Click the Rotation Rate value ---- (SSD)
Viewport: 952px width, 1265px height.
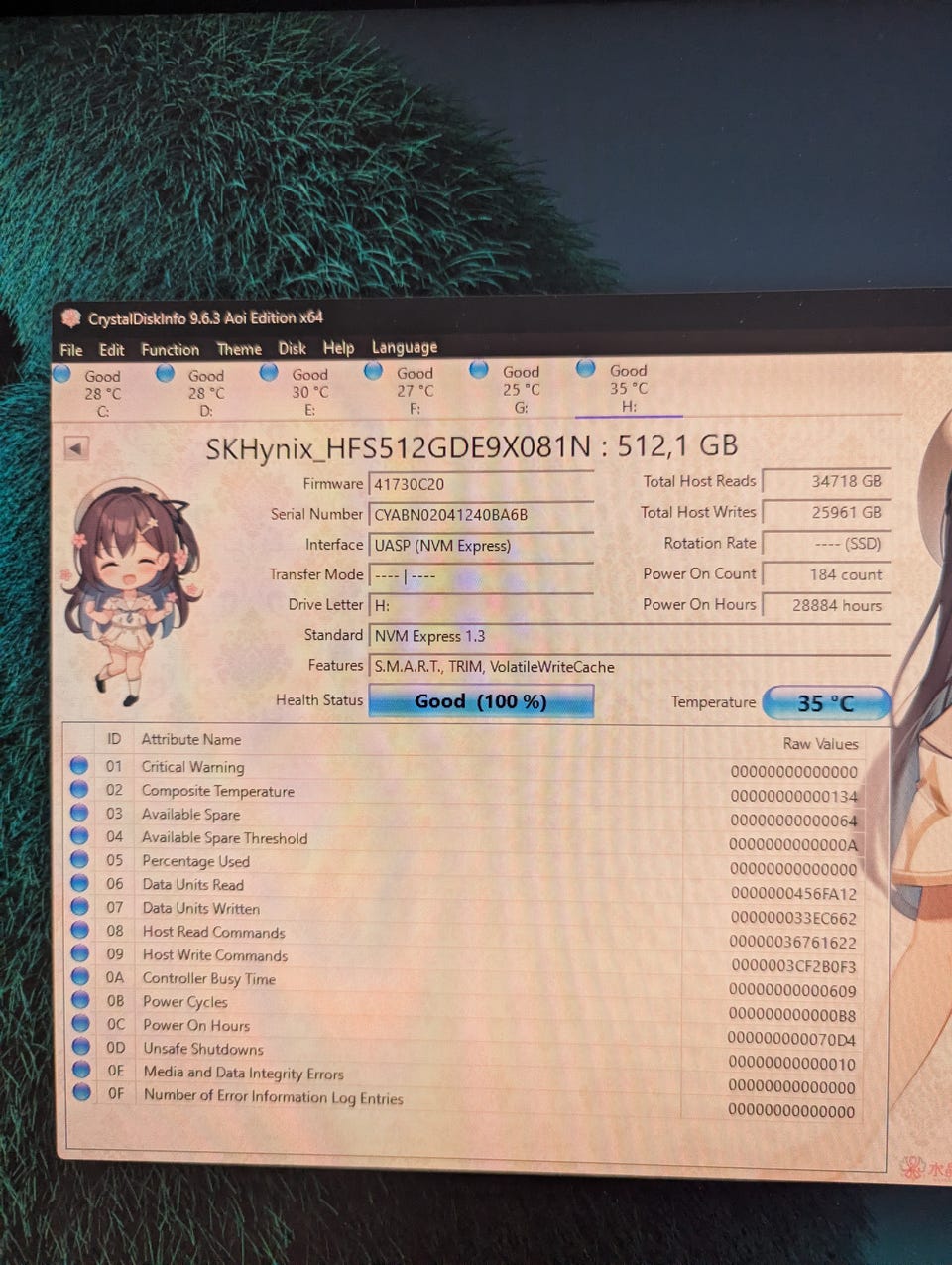coord(825,544)
